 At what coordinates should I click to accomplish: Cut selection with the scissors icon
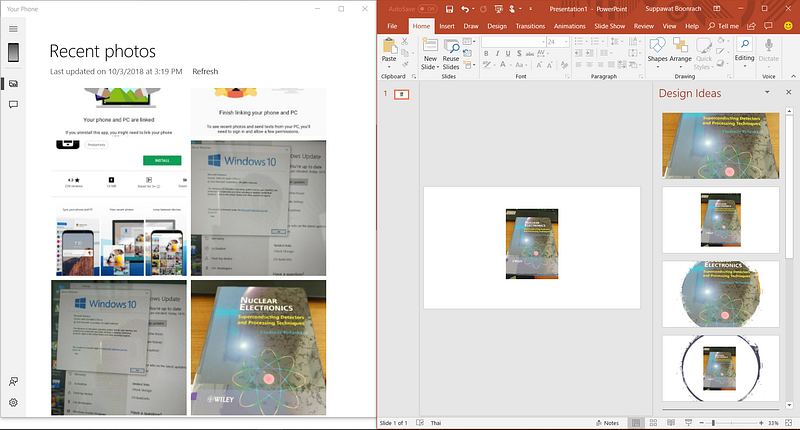pyautogui.click(x=405, y=41)
